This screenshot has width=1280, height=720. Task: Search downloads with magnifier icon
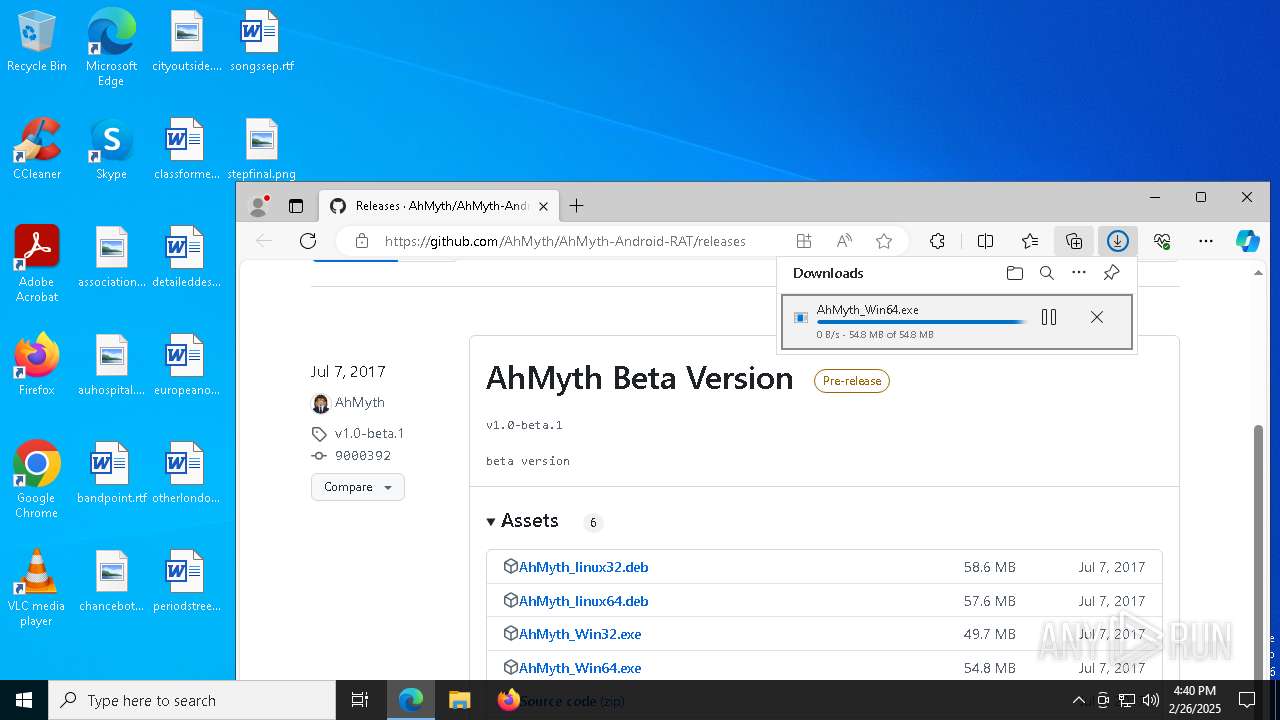[1047, 273]
